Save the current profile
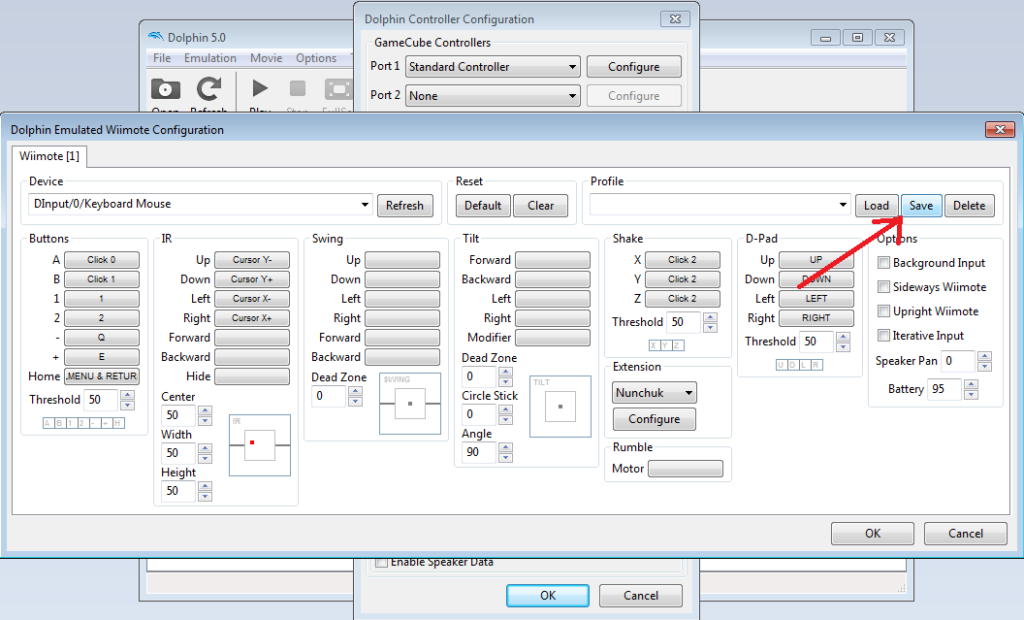1024x620 pixels. tap(921, 206)
